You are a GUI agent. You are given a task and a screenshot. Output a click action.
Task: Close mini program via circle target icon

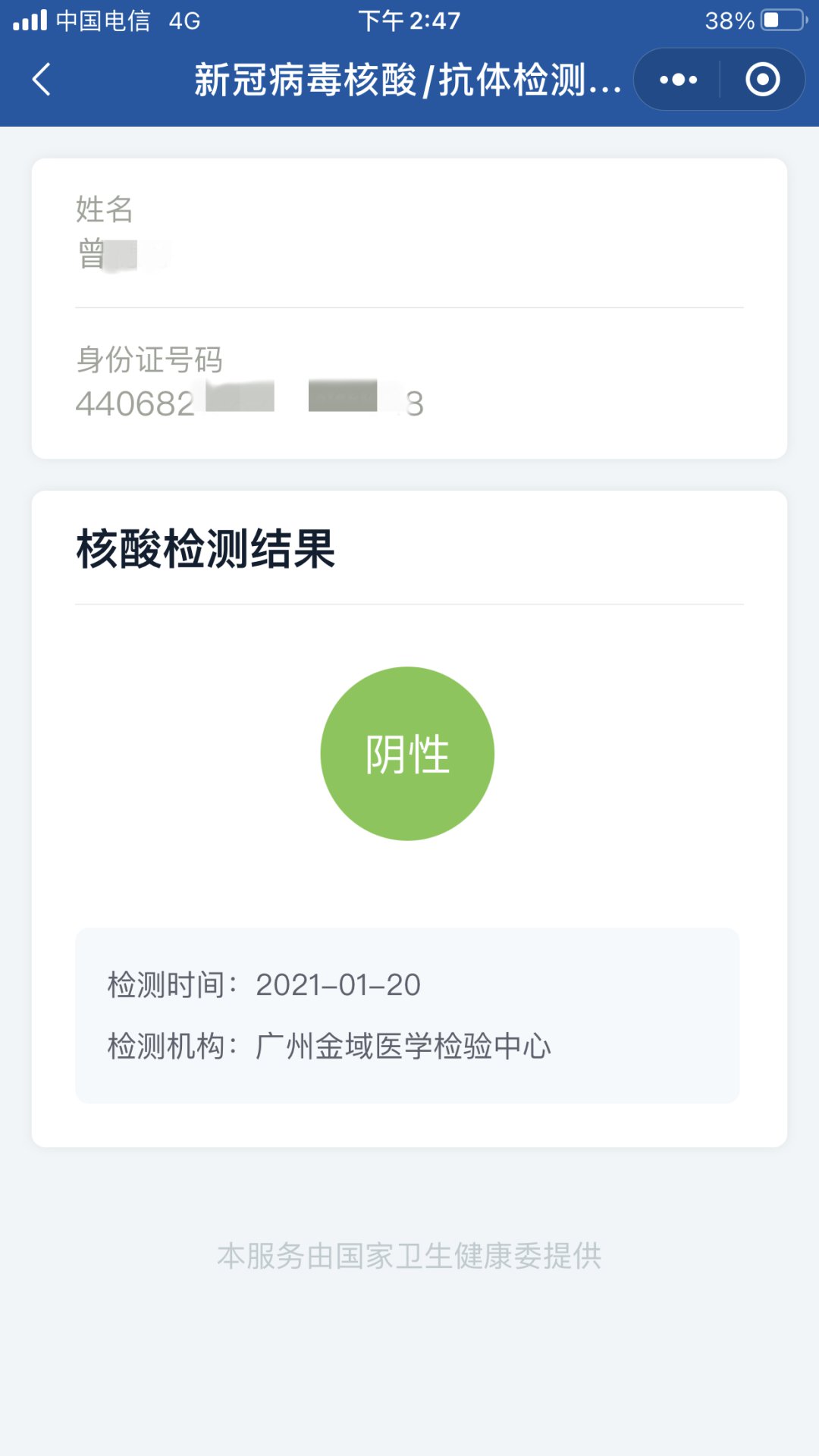coord(762,80)
